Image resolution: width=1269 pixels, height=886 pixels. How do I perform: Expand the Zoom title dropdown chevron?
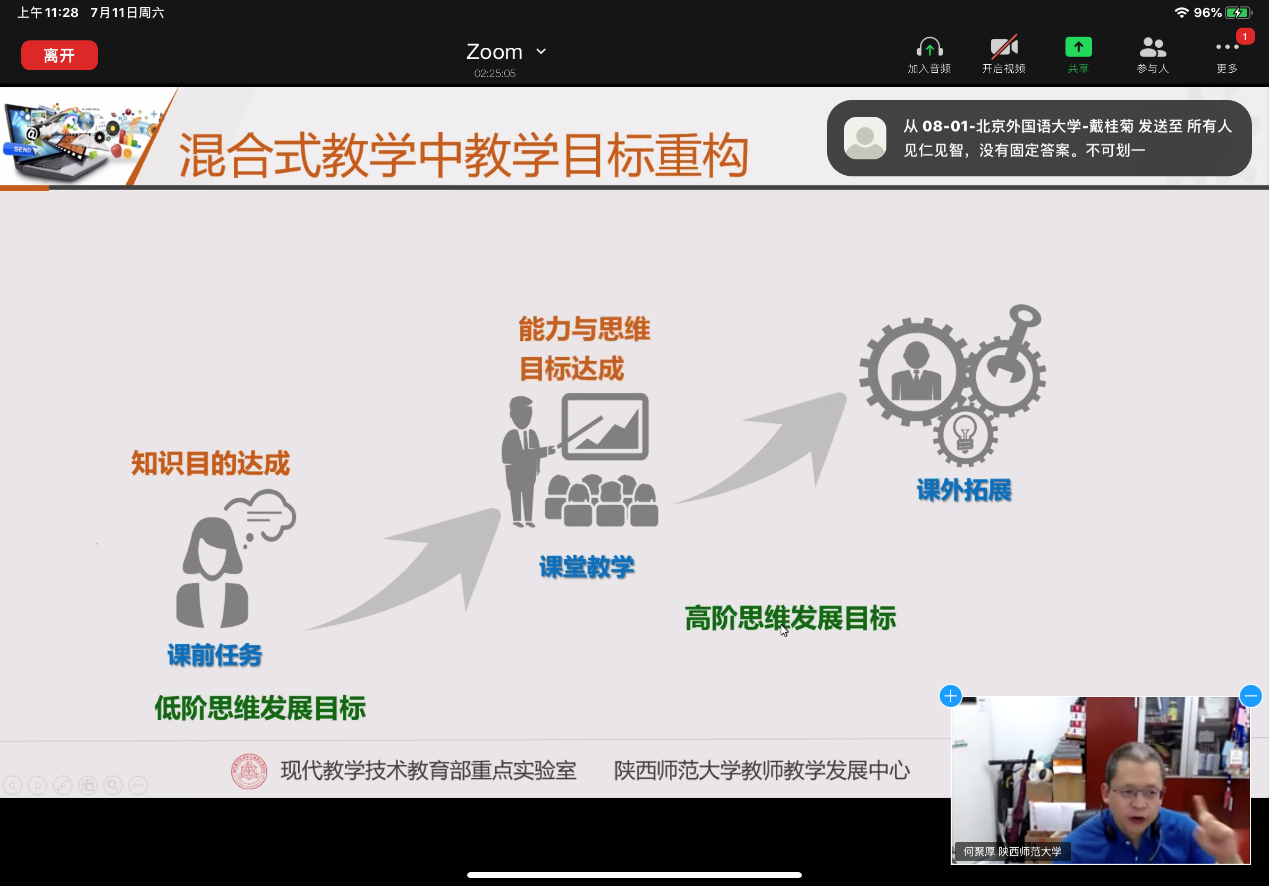pyautogui.click(x=541, y=51)
